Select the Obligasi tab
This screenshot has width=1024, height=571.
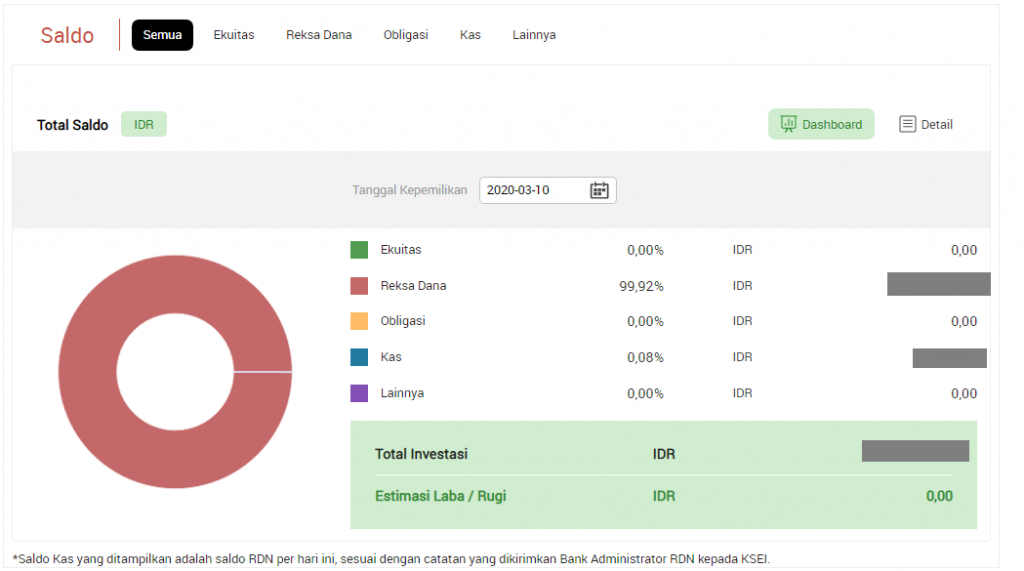(406, 35)
